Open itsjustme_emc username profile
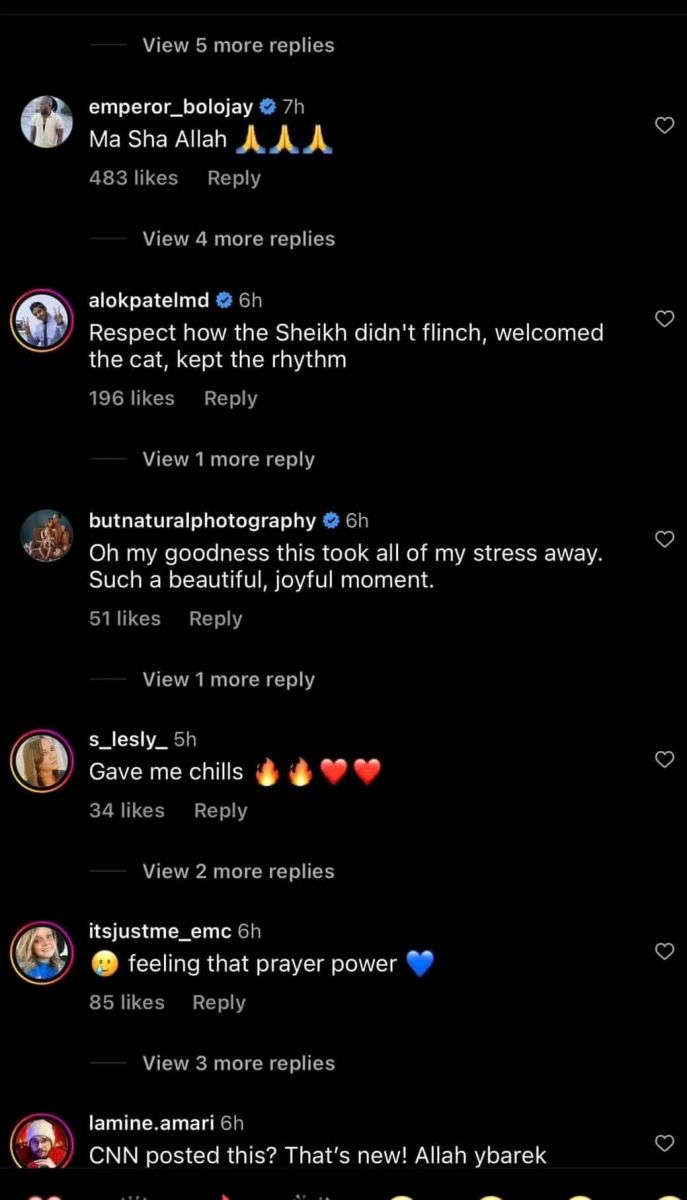Viewport: 687px width, 1200px height. click(x=160, y=931)
